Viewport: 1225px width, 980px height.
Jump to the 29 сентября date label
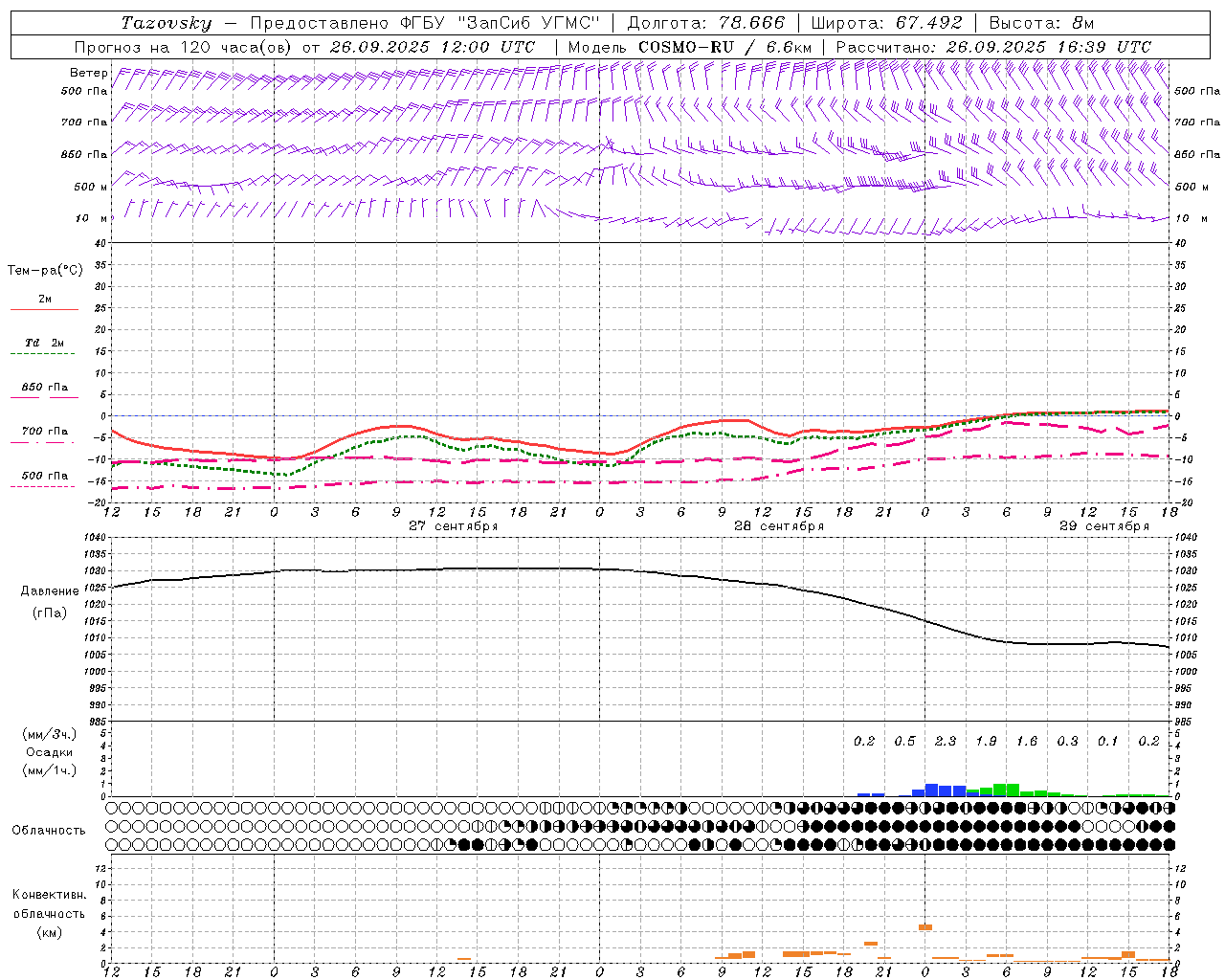click(1103, 526)
